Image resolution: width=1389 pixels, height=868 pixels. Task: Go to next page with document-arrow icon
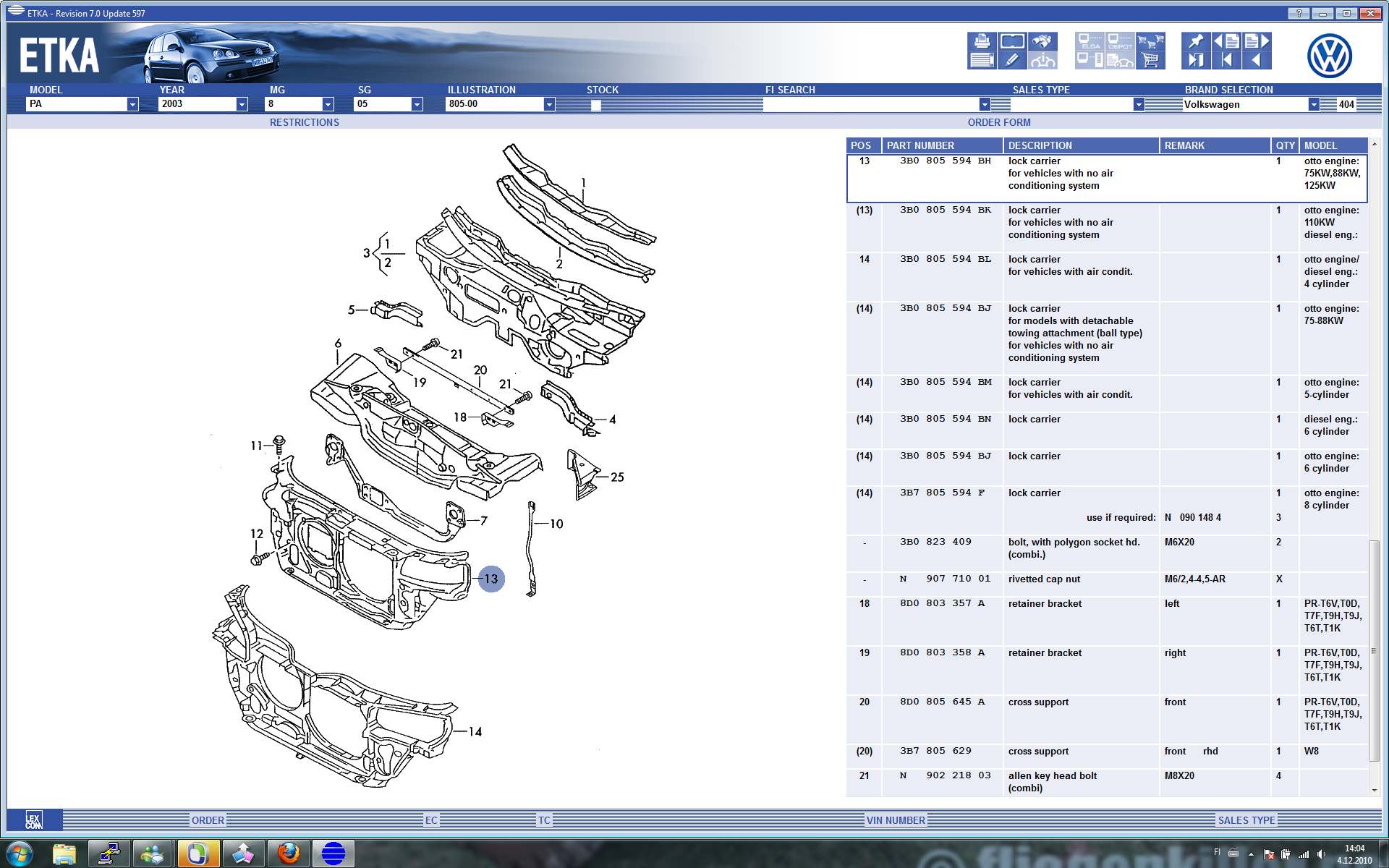click(x=1257, y=41)
